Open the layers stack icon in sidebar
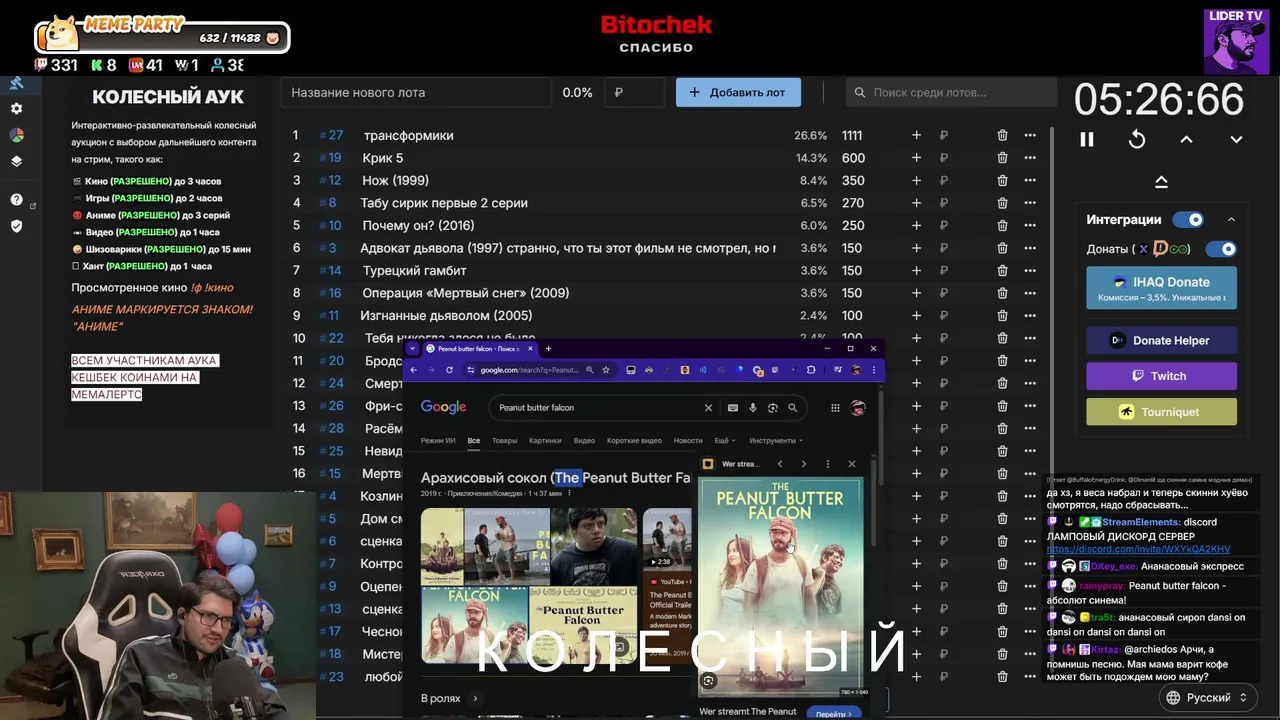1280x720 pixels. coord(16,161)
